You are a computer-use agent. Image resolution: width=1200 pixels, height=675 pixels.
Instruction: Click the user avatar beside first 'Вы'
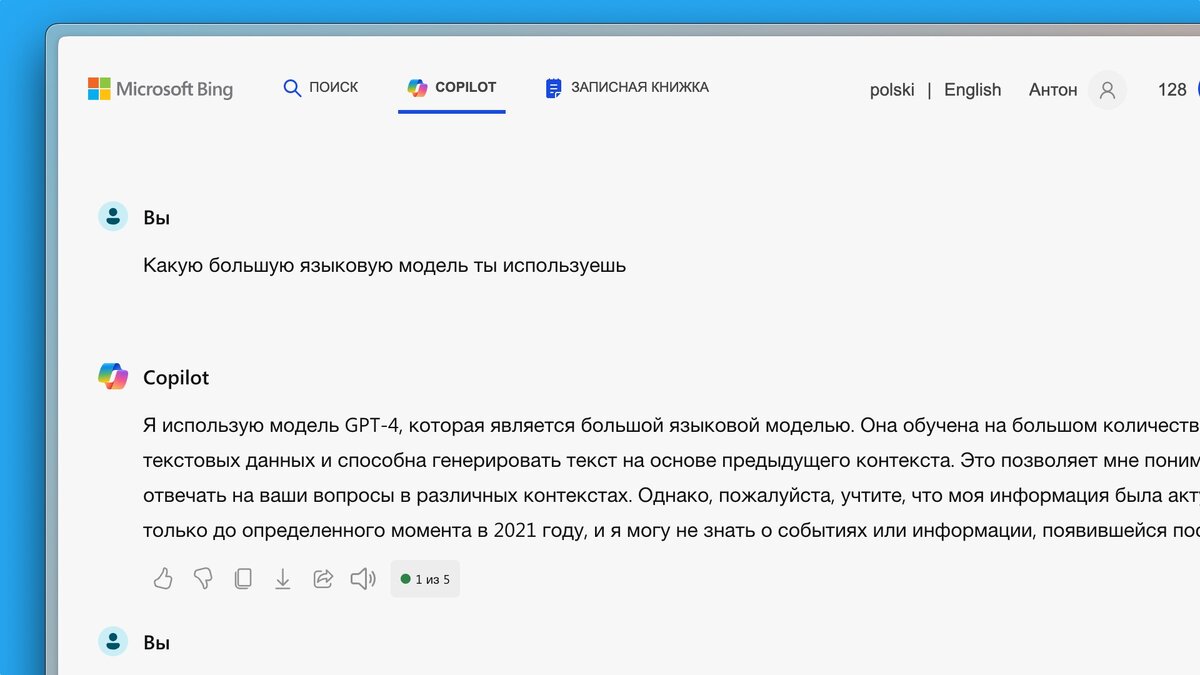pyautogui.click(x=113, y=216)
